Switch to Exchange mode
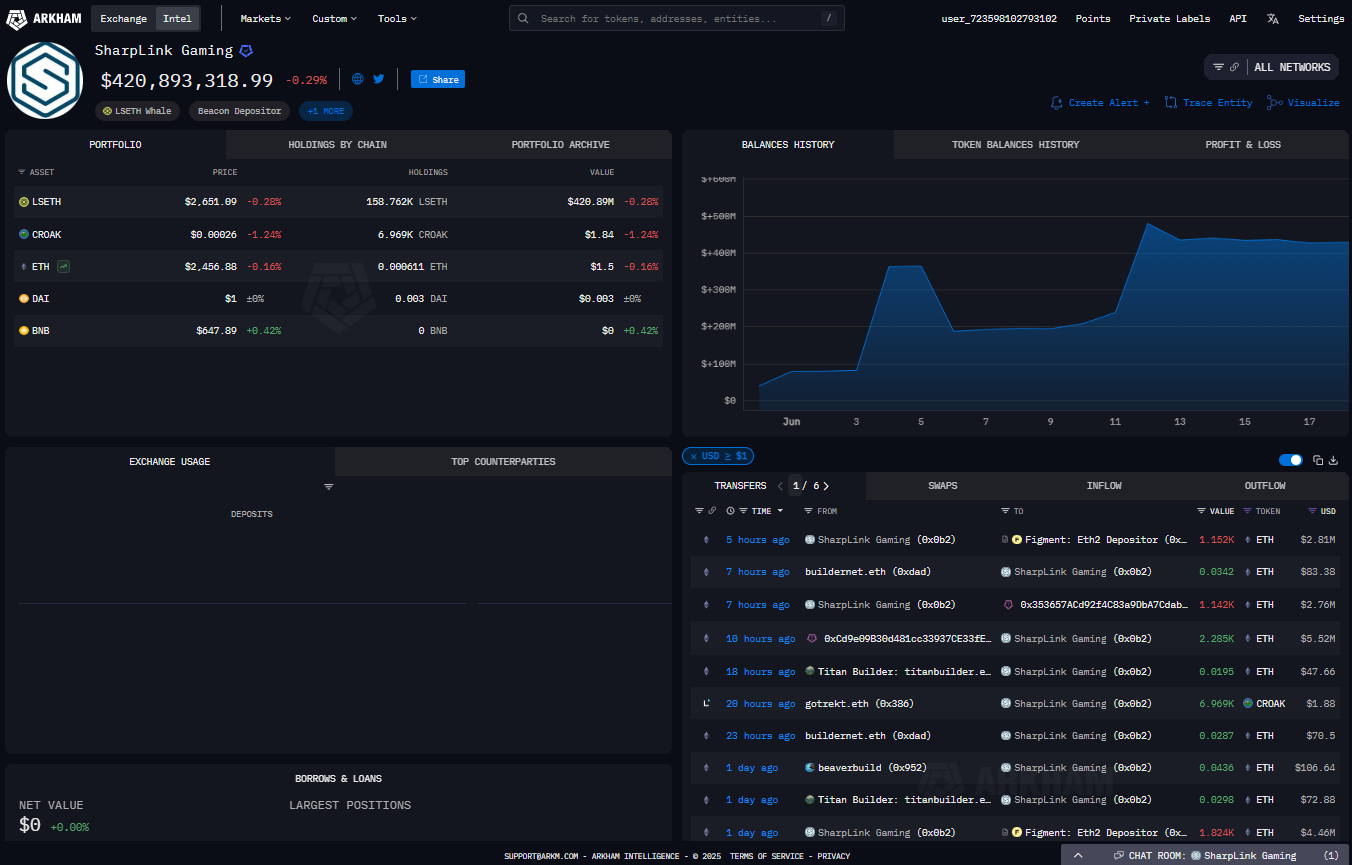 click(123, 18)
